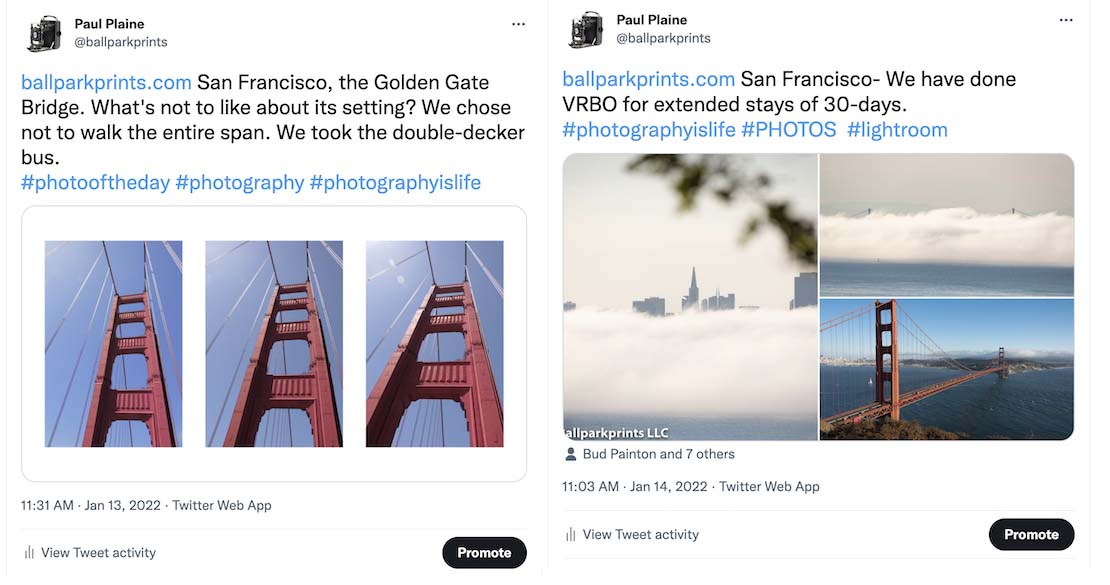Click the #photography hashtag in the left tweet

coord(239,182)
